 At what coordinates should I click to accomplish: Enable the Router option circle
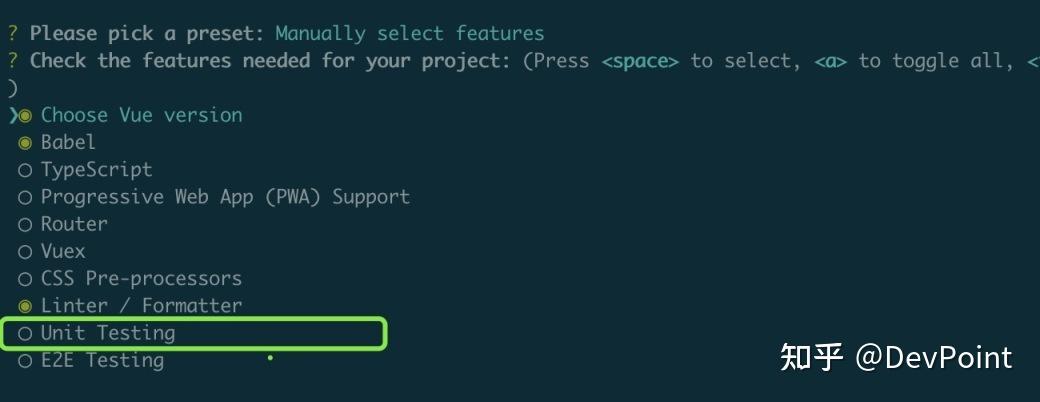coord(25,224)
